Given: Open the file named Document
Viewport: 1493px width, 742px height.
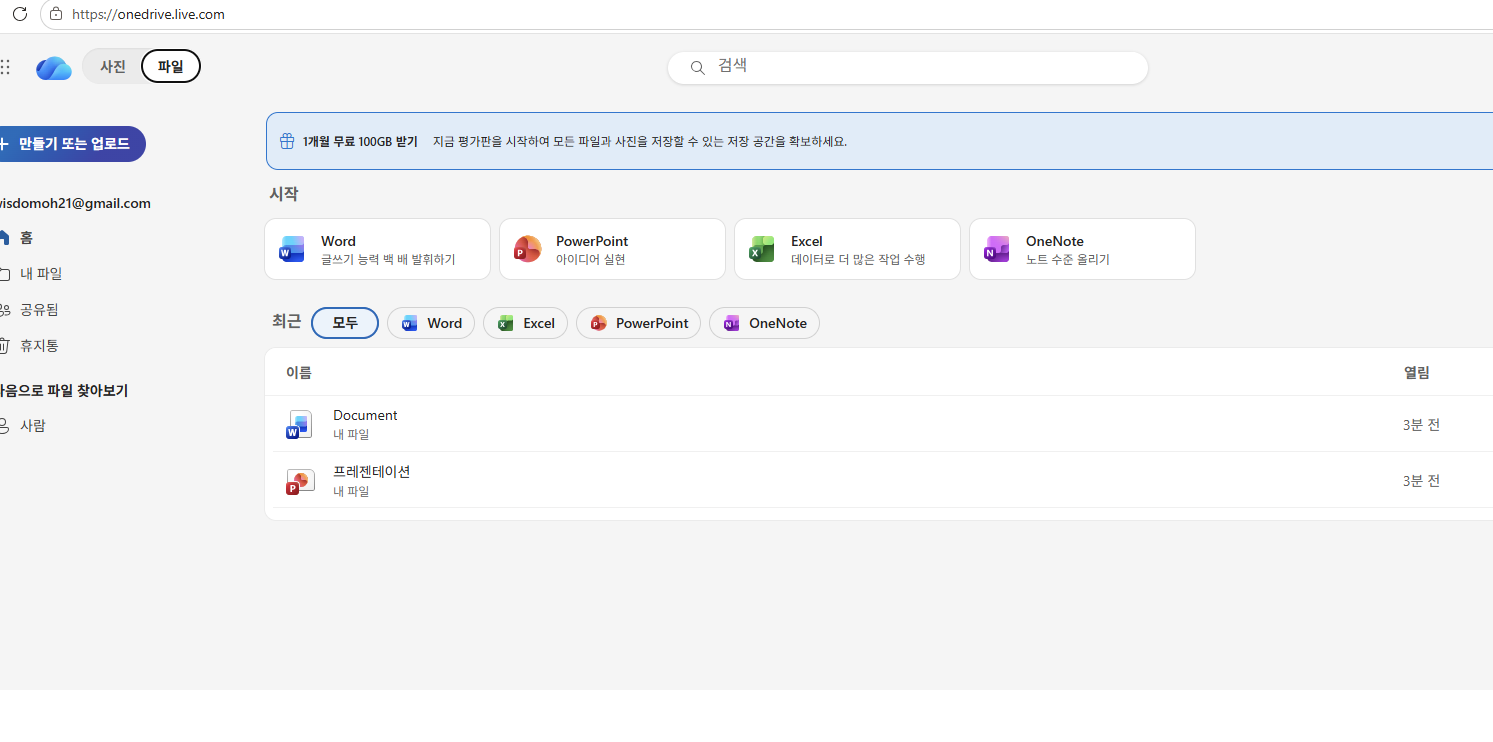Looking at the screenshot, I should [x=365, y=415].
